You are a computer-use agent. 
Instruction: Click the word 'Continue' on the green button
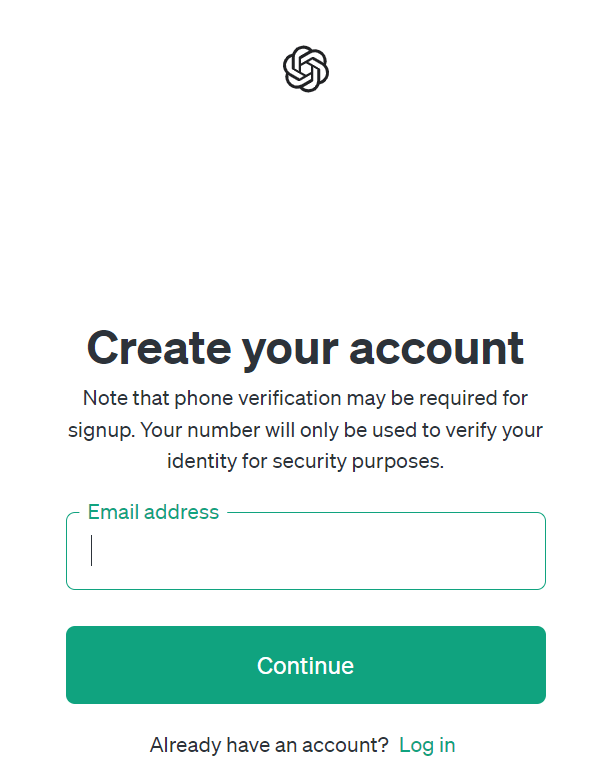coord(305,666)
